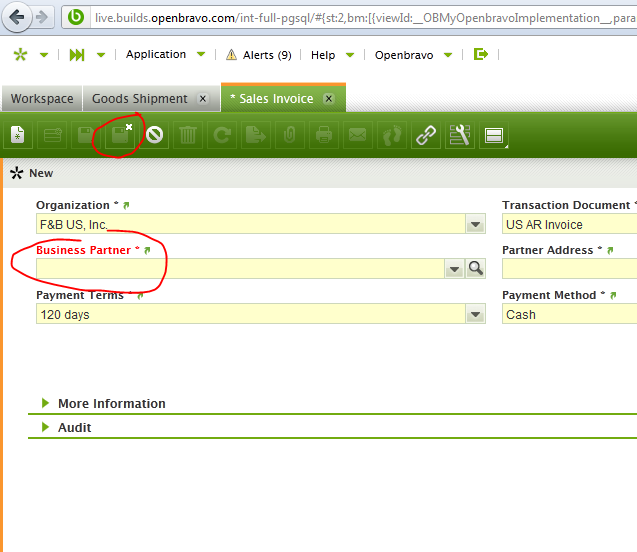Click the green logout icon
The width and height of the screenshot is (637, 552).
(481, 54)
